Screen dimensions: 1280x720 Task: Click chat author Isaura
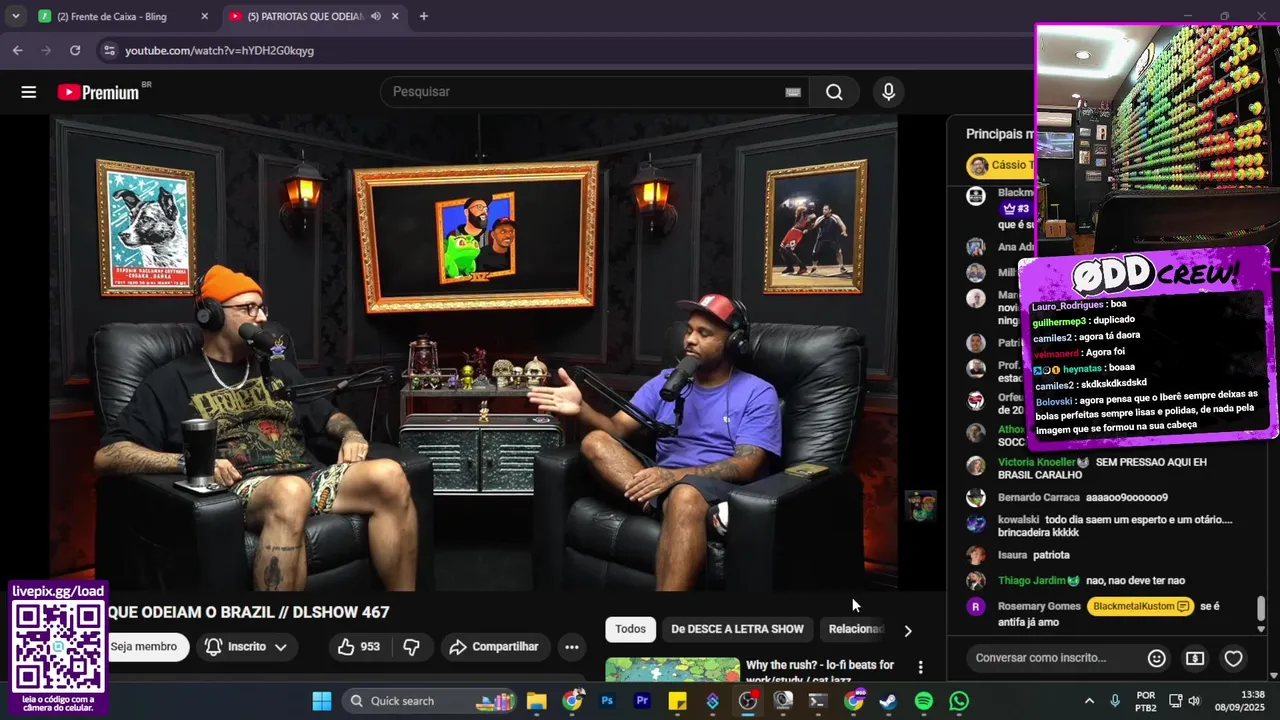(x=1012, y=555)
